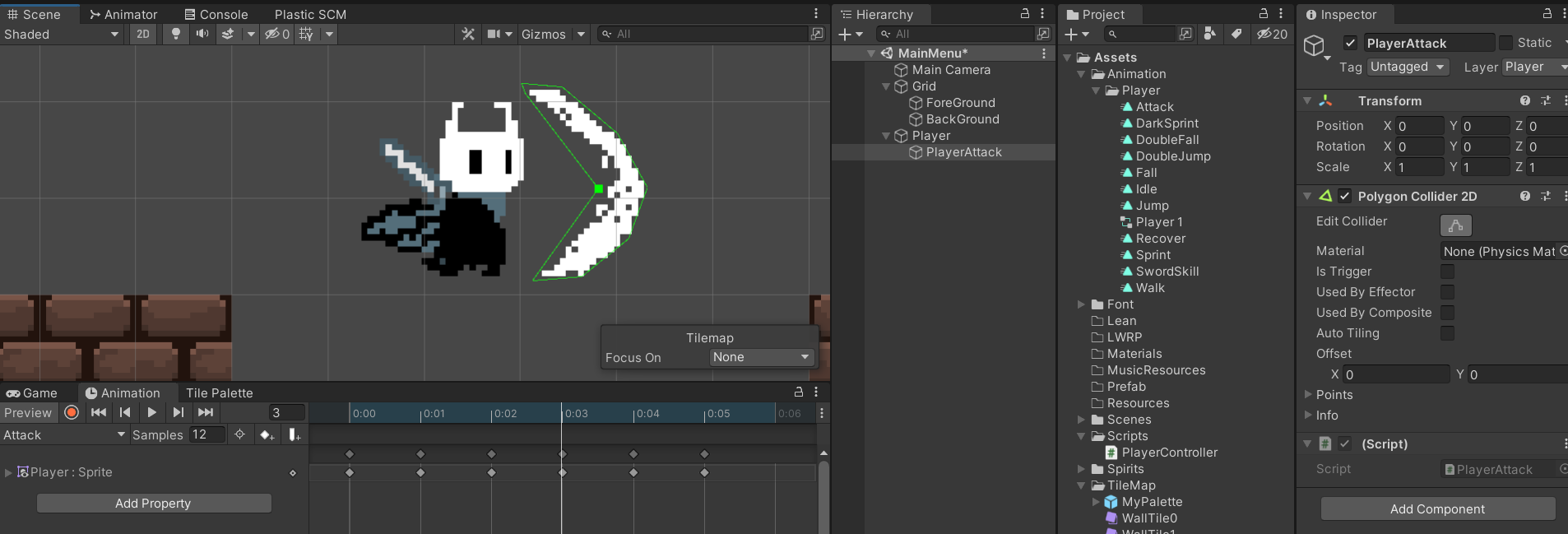Go to previous keyframe
1568x534 pixels.
(x=125, y=413)
